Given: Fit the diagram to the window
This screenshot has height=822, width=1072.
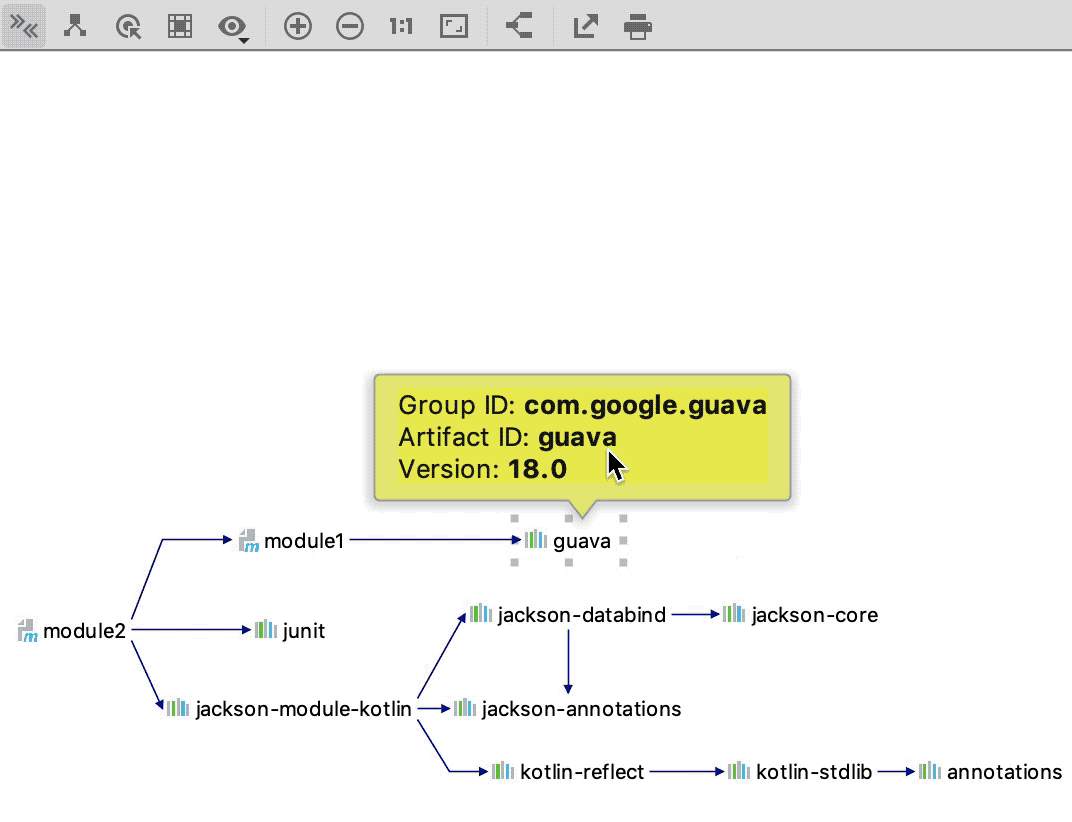Looking at the screenshot, I should pos(453,26).
